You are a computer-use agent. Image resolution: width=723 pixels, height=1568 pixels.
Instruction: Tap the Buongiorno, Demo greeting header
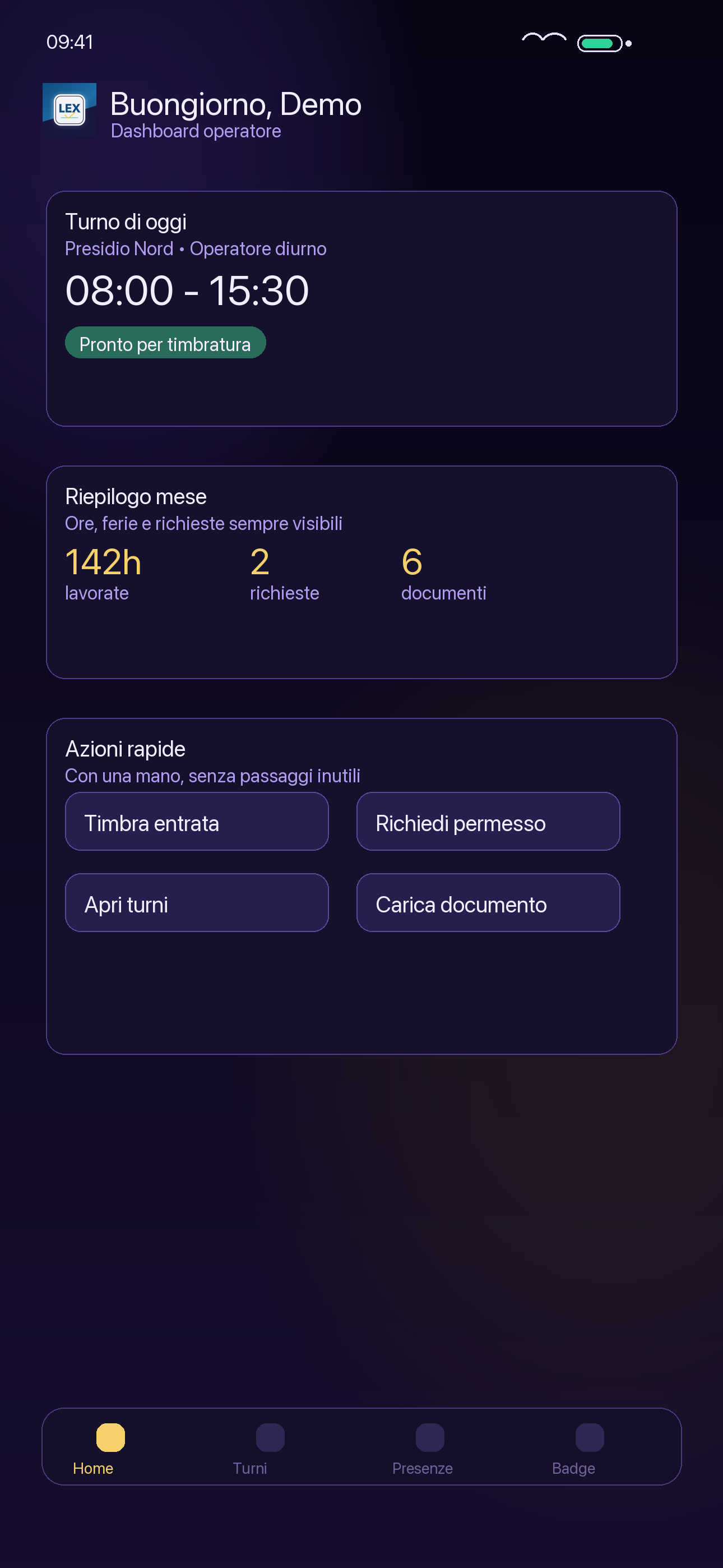point(236,104)
